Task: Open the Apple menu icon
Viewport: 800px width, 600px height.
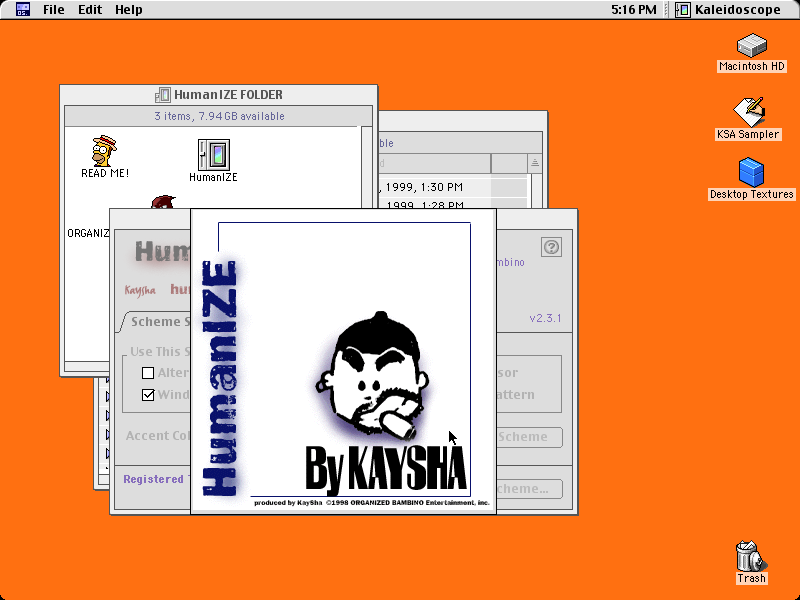Action: pos(23,9)
